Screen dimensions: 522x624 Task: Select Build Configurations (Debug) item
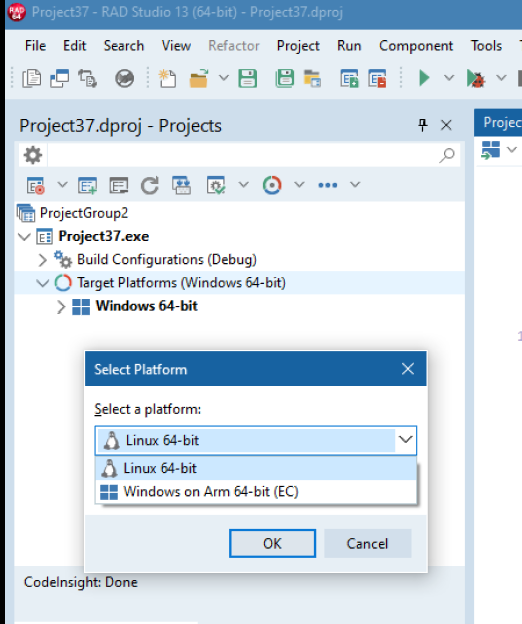pyautogui.click(x=167, y=259)
